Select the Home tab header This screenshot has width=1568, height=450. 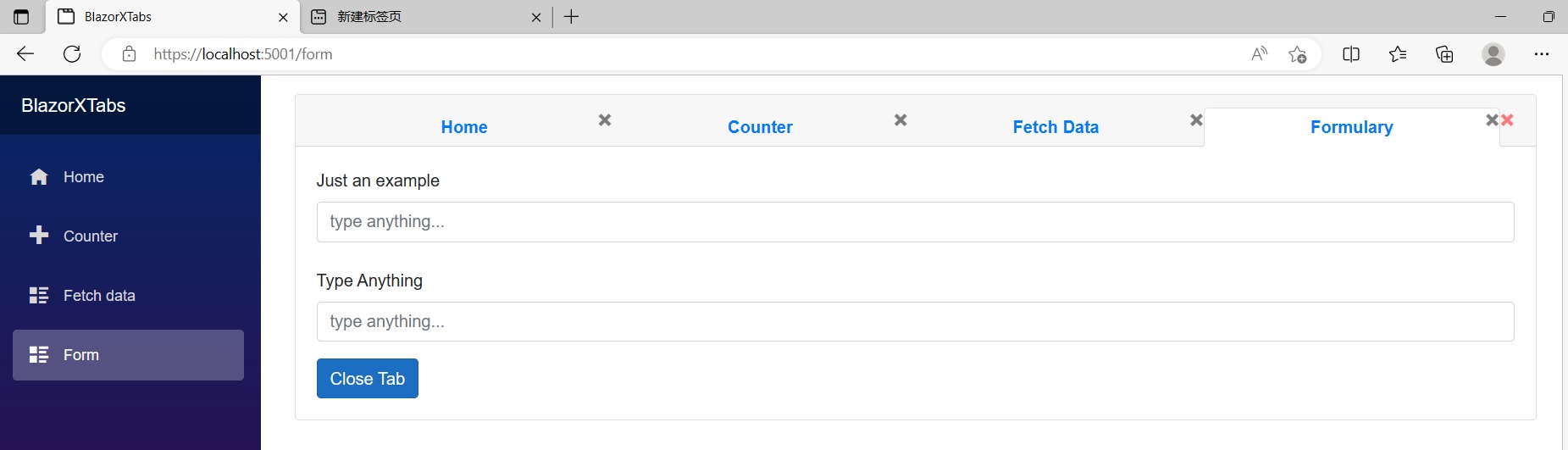coord(464,127)
